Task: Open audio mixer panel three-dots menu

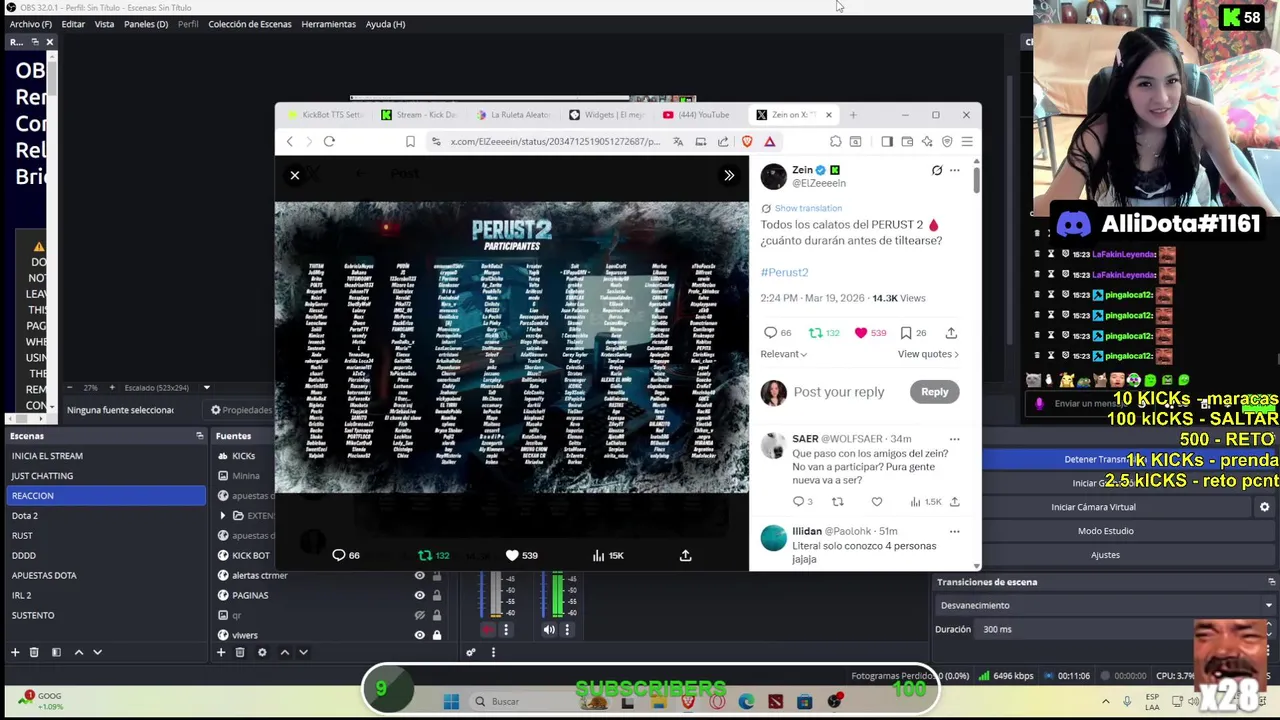Action: click(x=493, y=653)
